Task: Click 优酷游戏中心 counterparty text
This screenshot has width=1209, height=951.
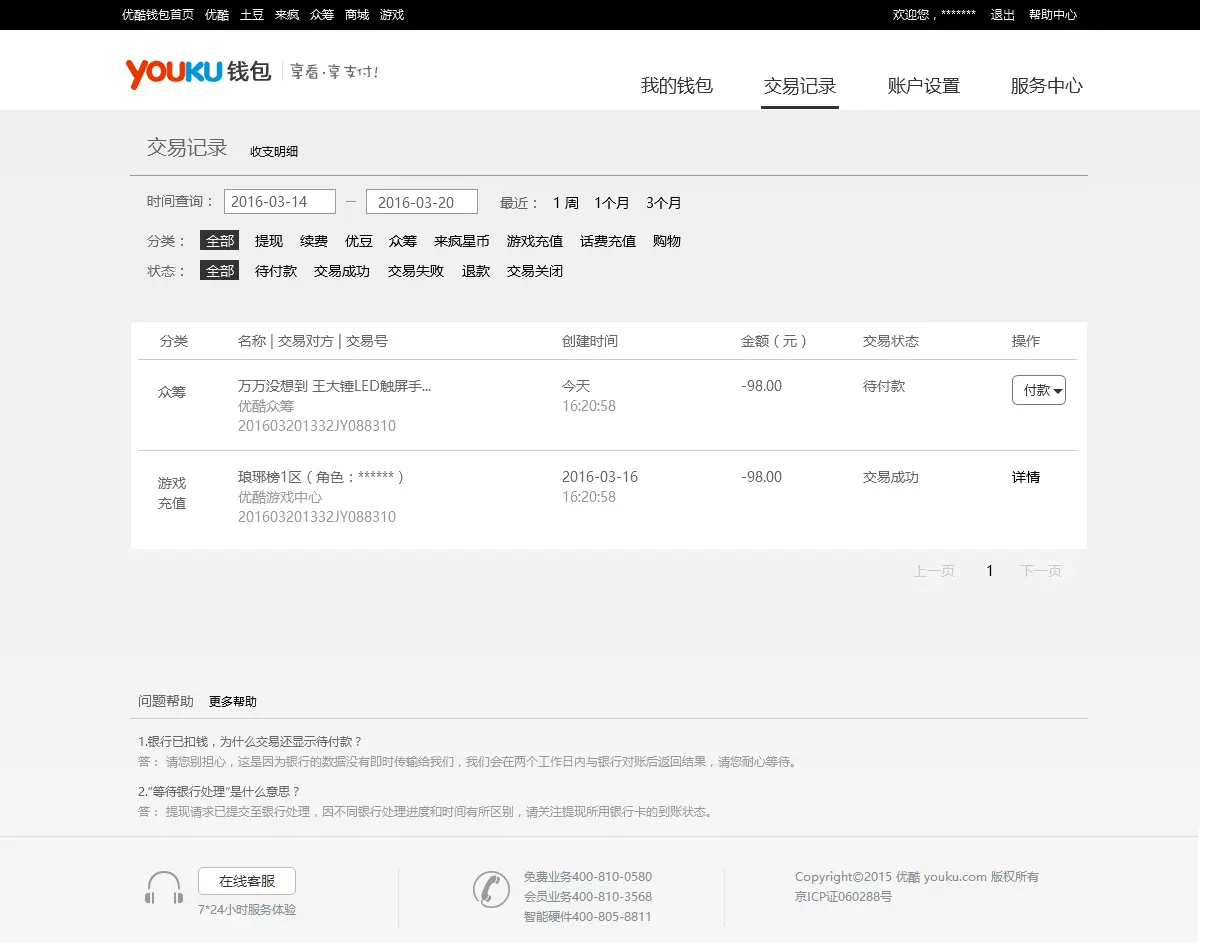Action: pos(280,497)
